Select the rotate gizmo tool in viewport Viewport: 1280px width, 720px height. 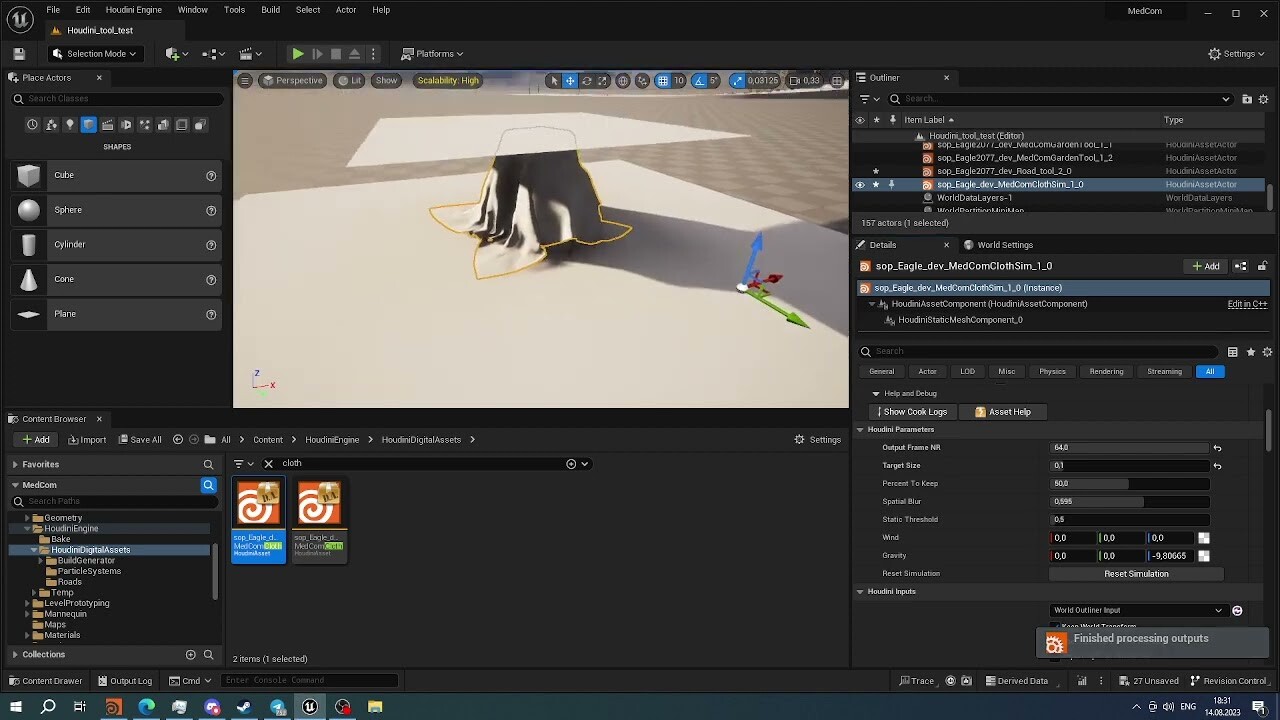coord(587,81)
